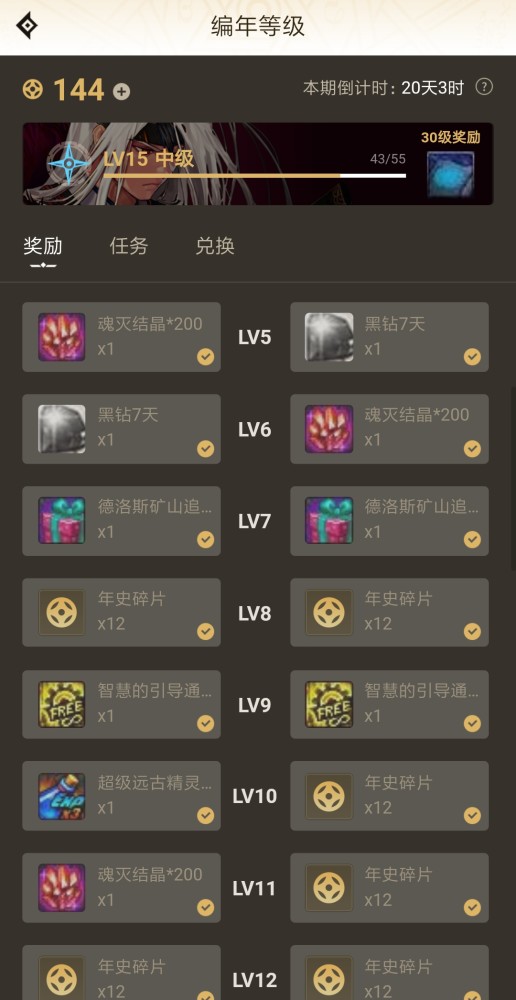Tap the LV30 reward blue item icon
516x1000 pixels.
450,174
